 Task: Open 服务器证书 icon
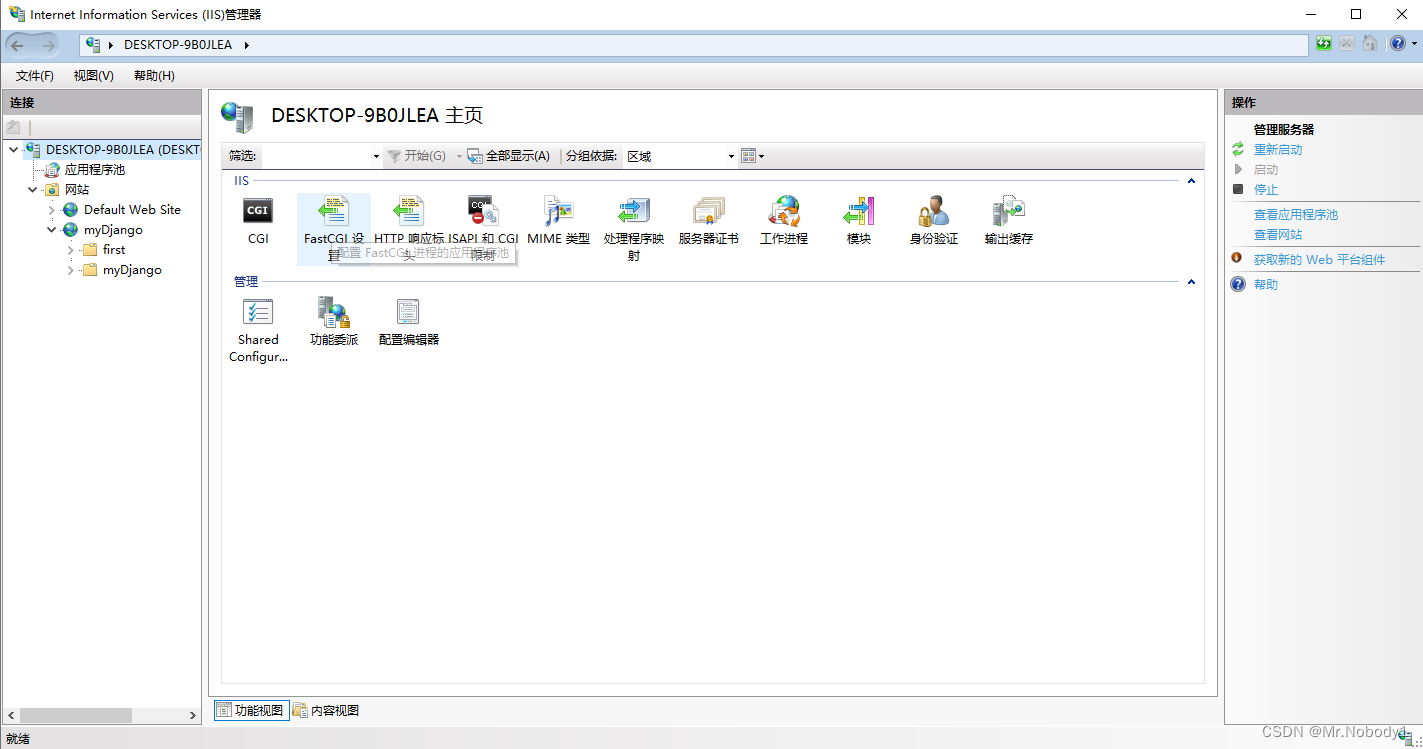(x=708, y=215)
